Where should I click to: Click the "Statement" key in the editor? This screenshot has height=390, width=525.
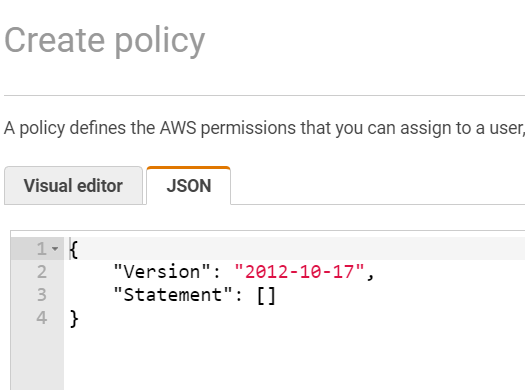click(173, 295)
